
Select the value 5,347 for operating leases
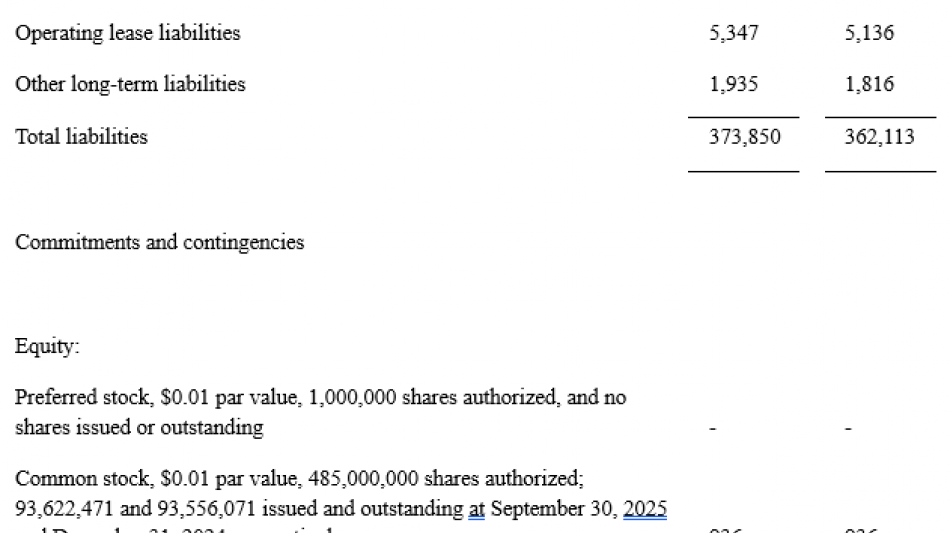coord(733,33)
